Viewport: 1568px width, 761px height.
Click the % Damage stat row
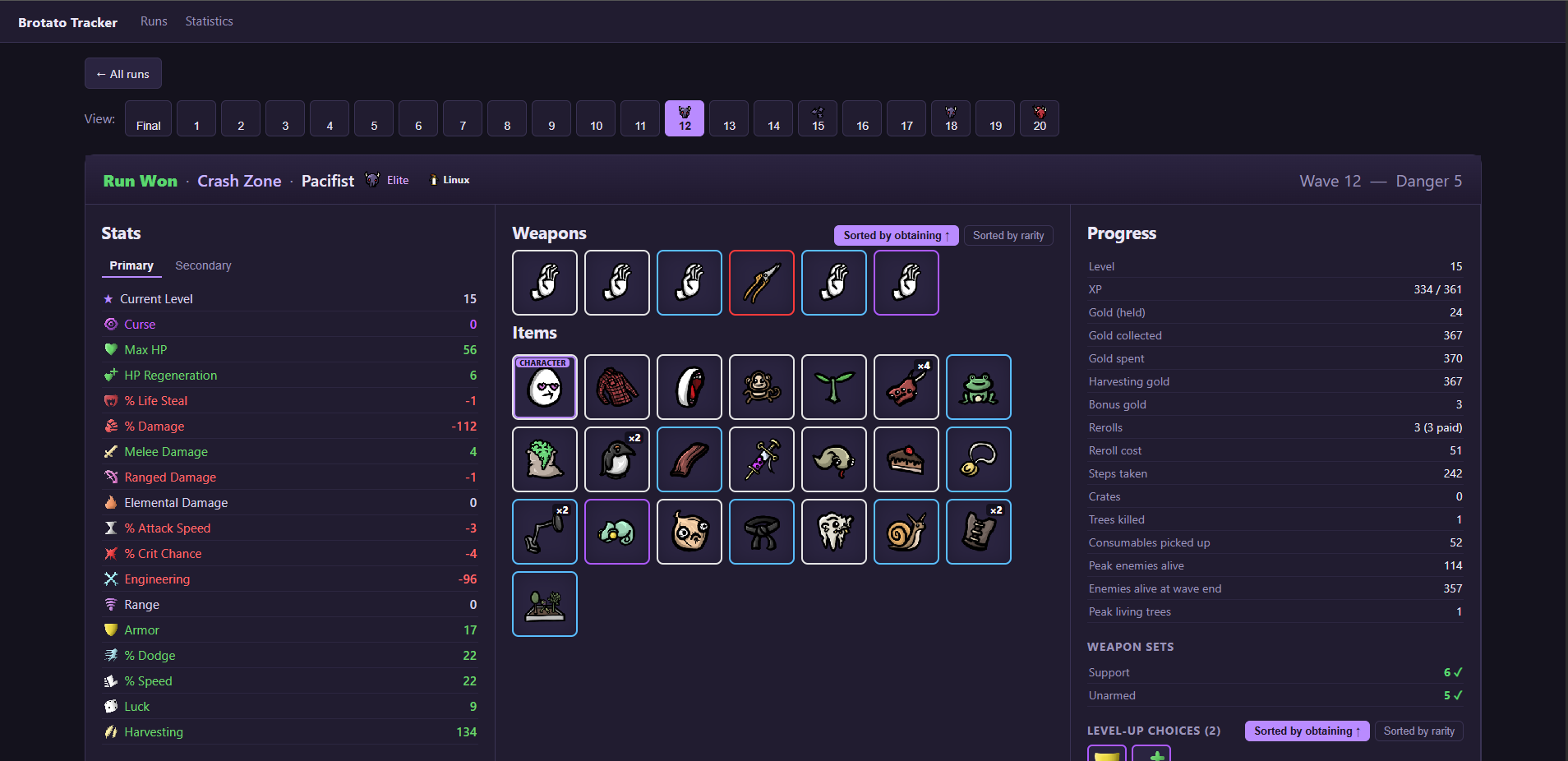tap(290, 427)
